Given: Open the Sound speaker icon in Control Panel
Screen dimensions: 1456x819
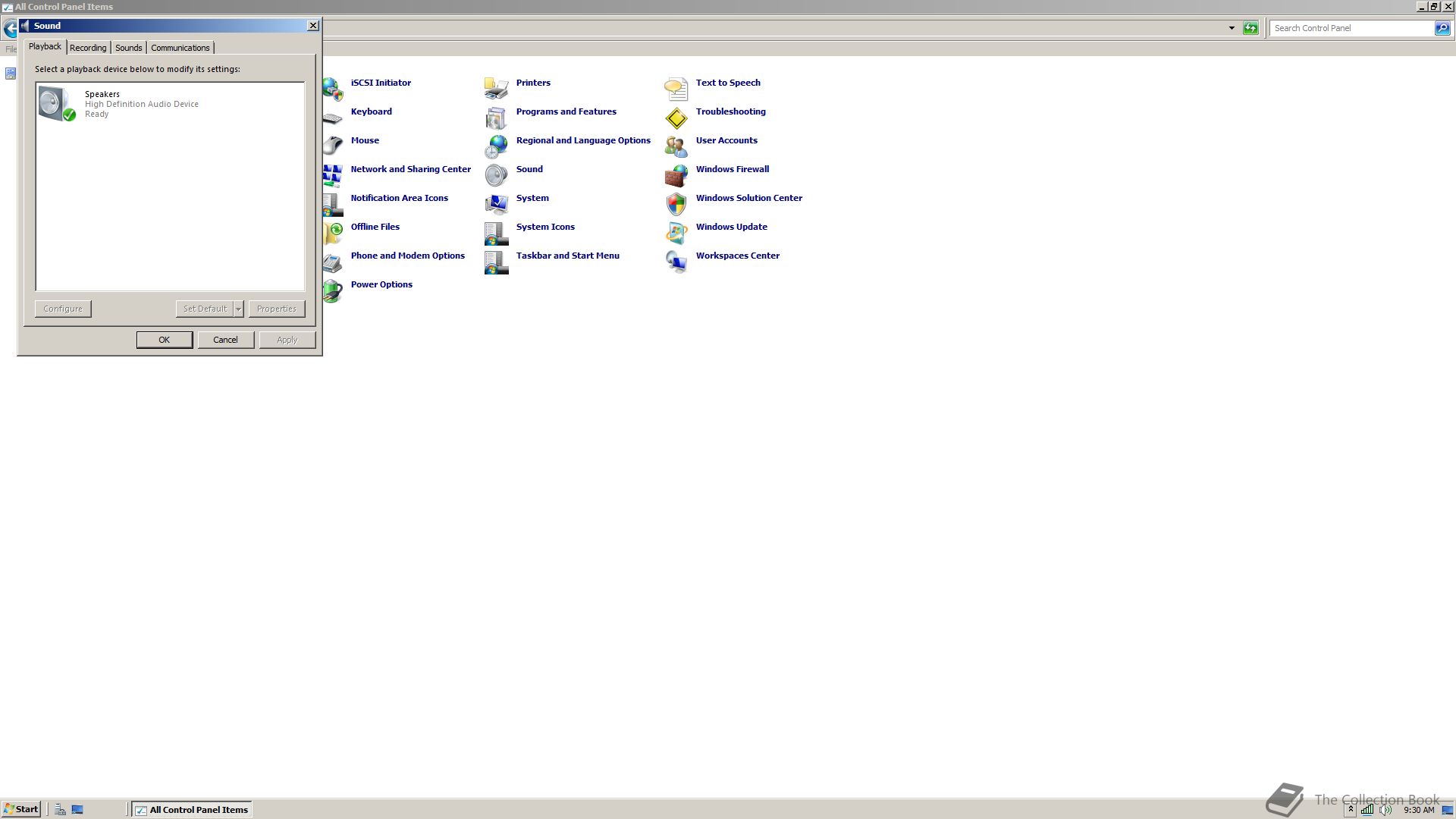Looking at the screenshot, I should click(497, 175).
